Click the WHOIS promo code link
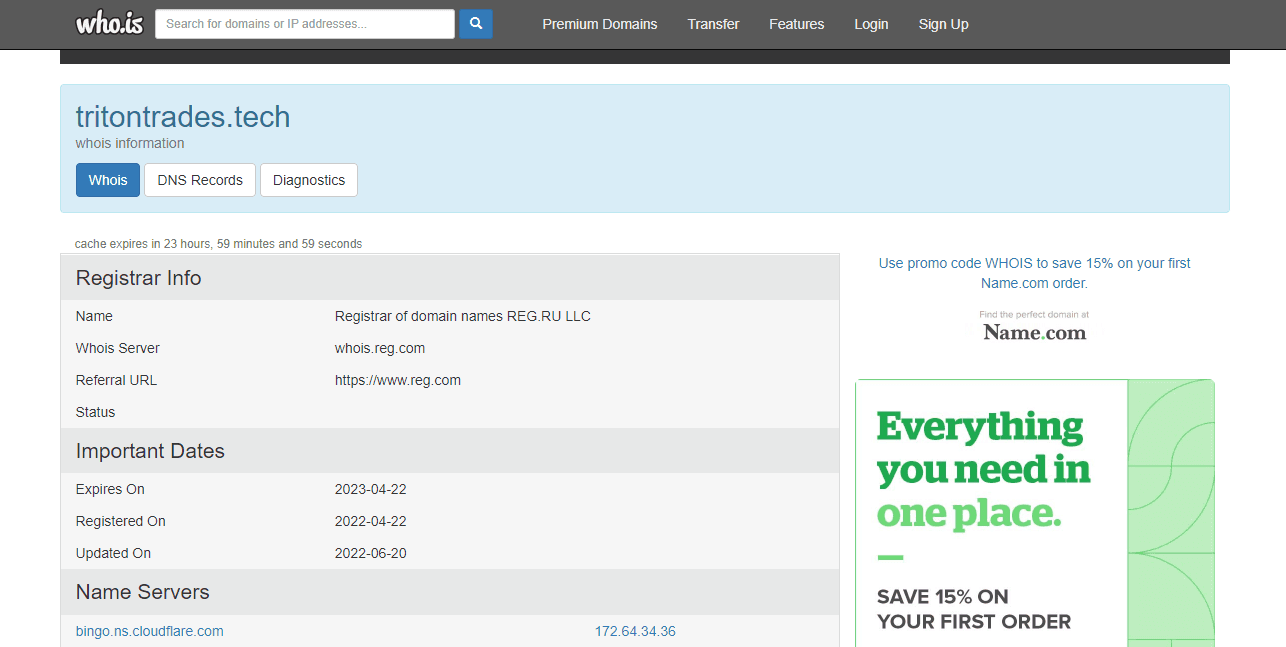 1034,273
